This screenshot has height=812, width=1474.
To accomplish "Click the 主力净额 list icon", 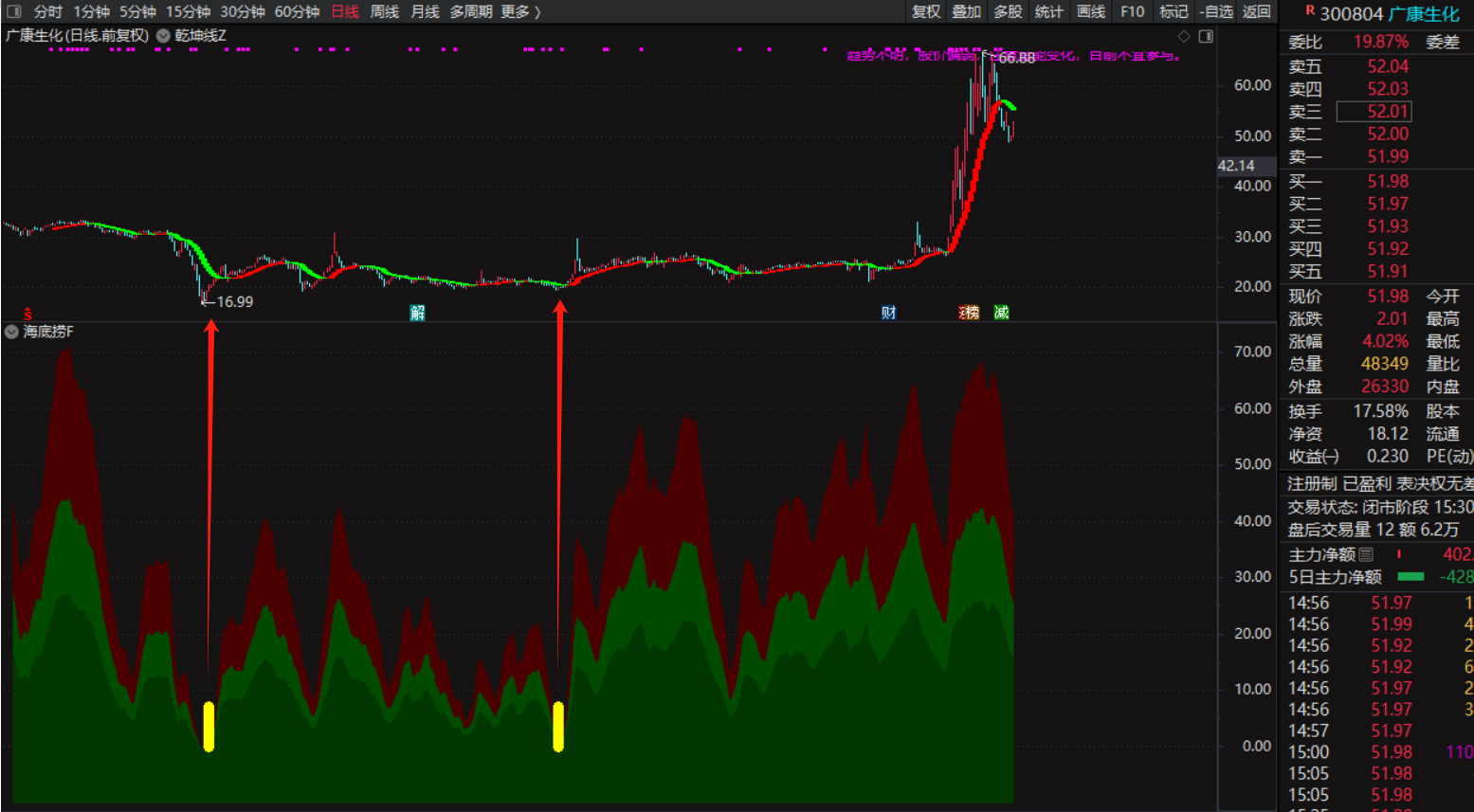I will tap(1366, 554).
